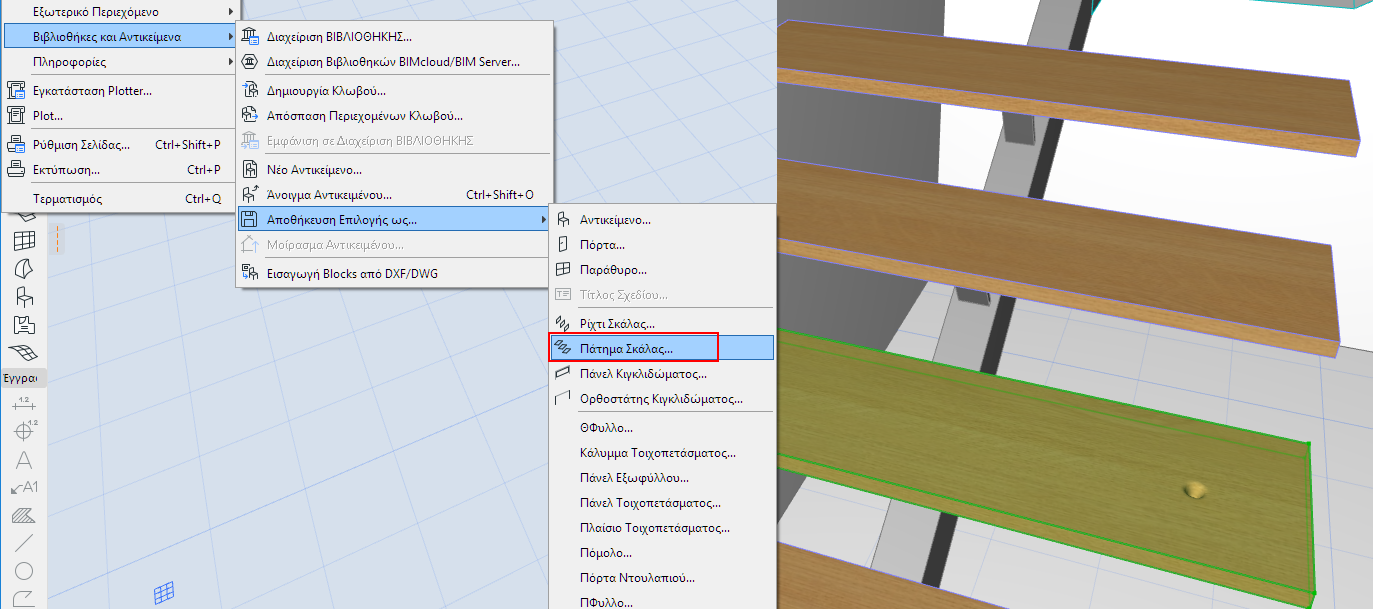Select the Dimension tool in toolbox
1373x609 pixels.
point(24,403)
